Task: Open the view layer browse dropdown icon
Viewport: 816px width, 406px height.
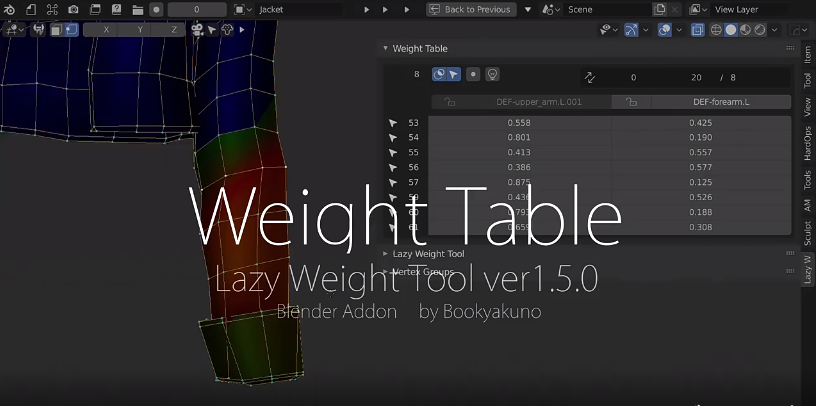Action: [x=698, y=9]
